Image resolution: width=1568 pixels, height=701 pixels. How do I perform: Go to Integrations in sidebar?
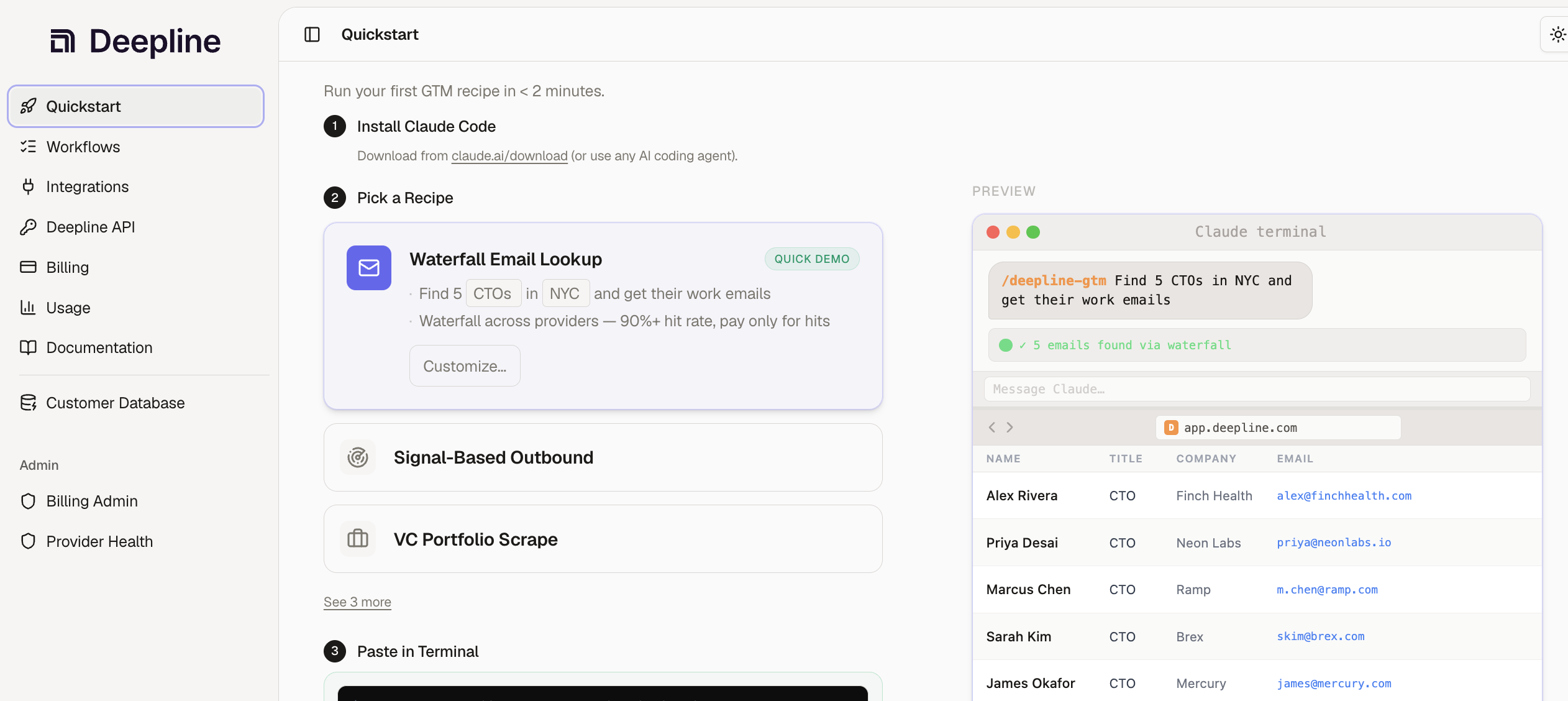[x=135, y=186]
